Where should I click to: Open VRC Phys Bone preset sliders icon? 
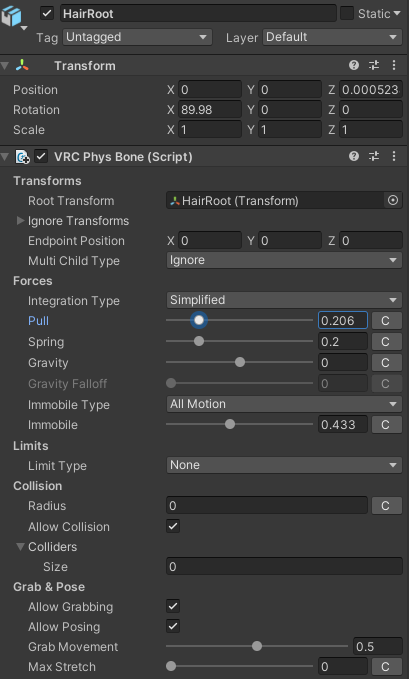pyautogui.click(x=373, y=156)
